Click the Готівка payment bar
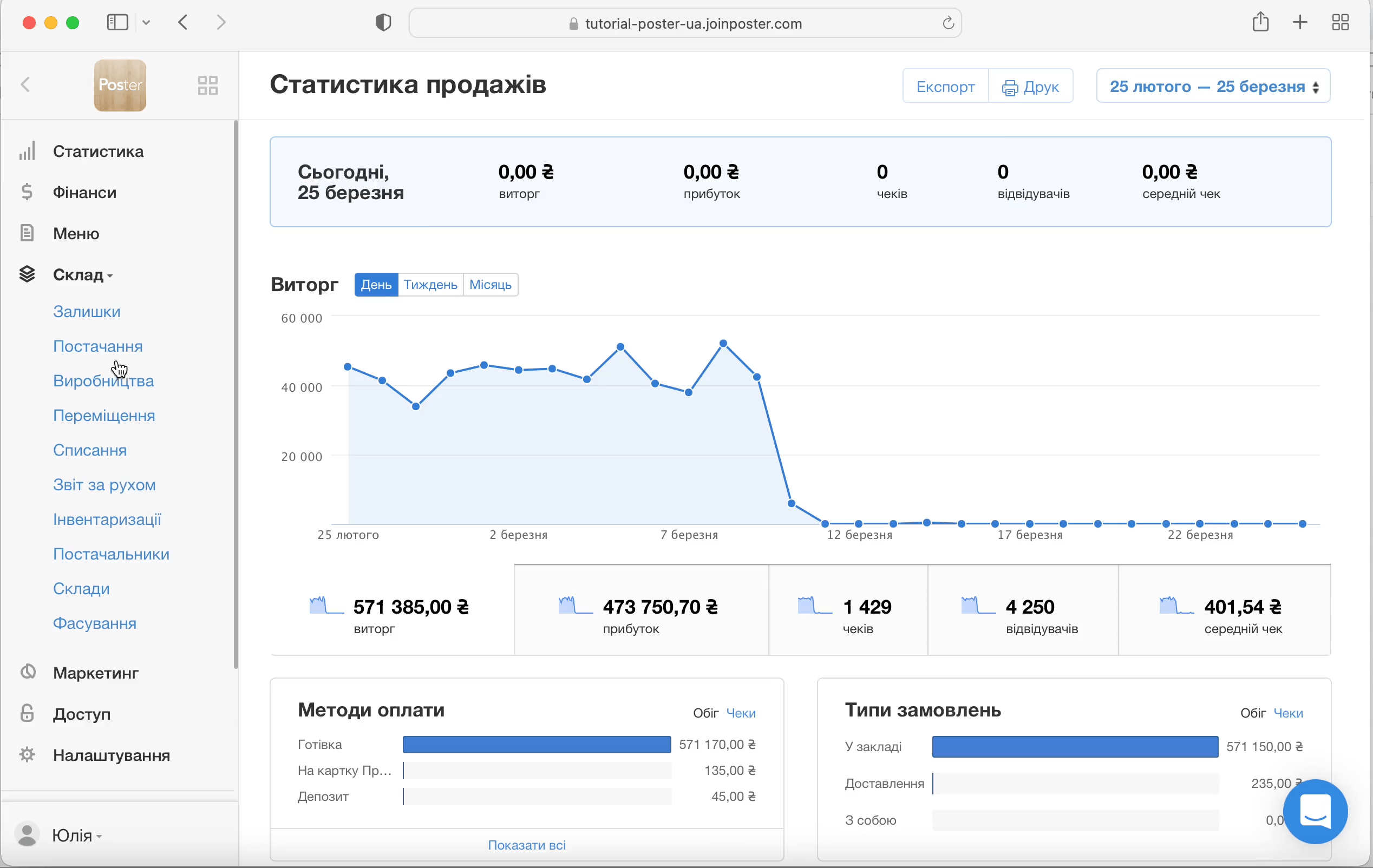 pyautogui.click(x=536, y=744)
